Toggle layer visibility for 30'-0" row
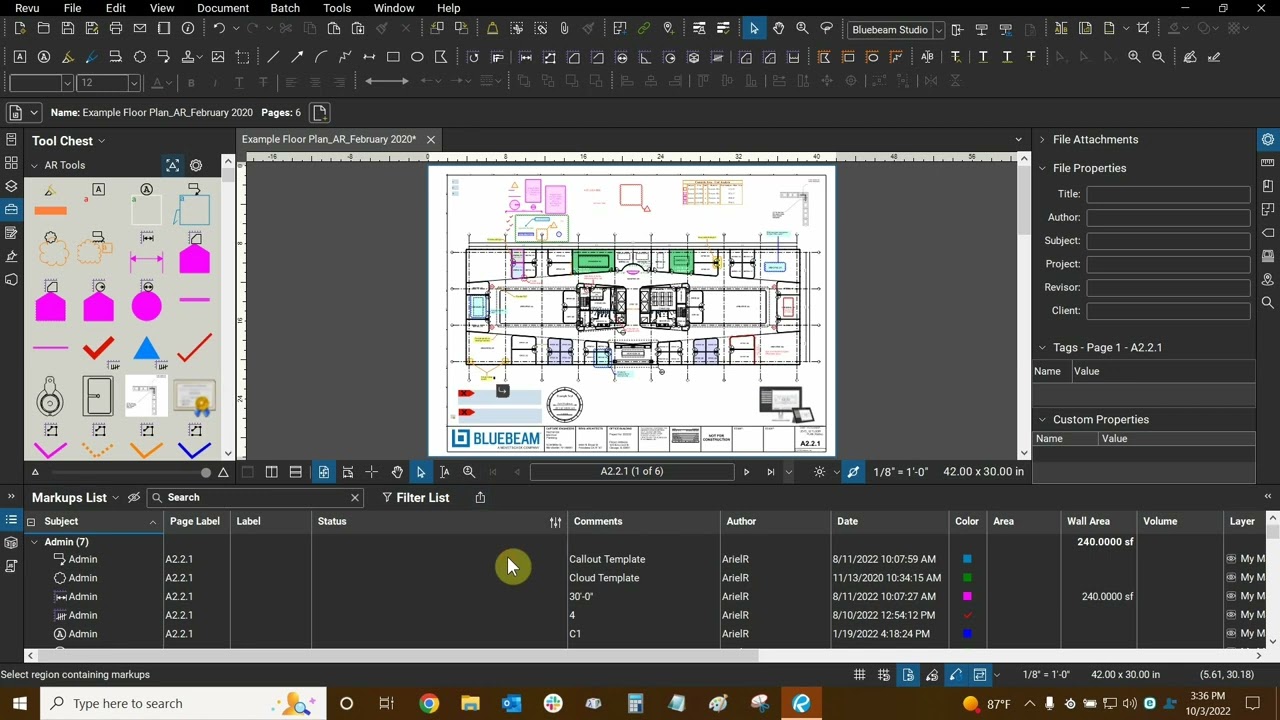This screenshot has width=1280, height=720. tap(1231, 596)
